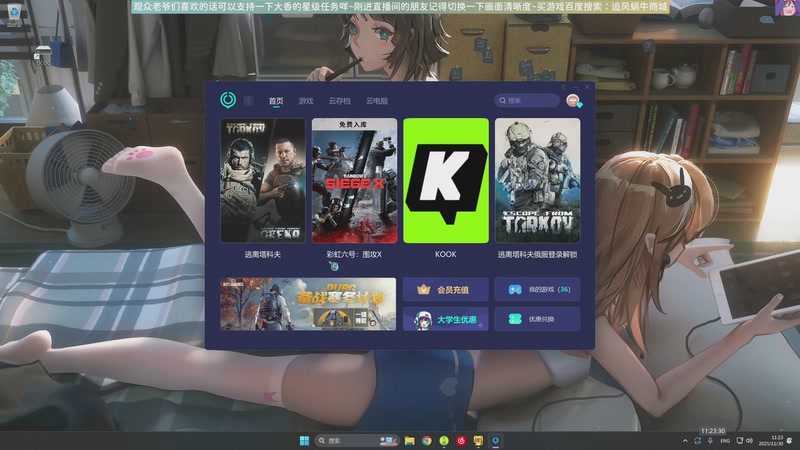Viewport: 800px width, 450px height.
Task: Open the green KOOK tile
Action: tap(446, 181)
